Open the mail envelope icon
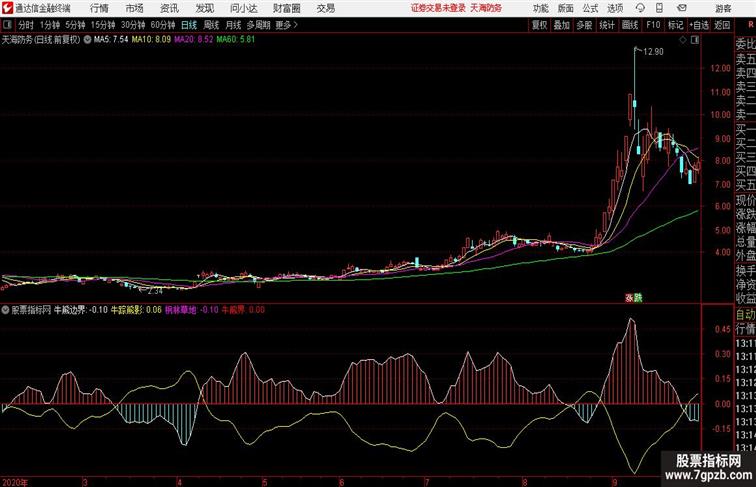The height and width of the screenshot is (487, 756). 682,8
